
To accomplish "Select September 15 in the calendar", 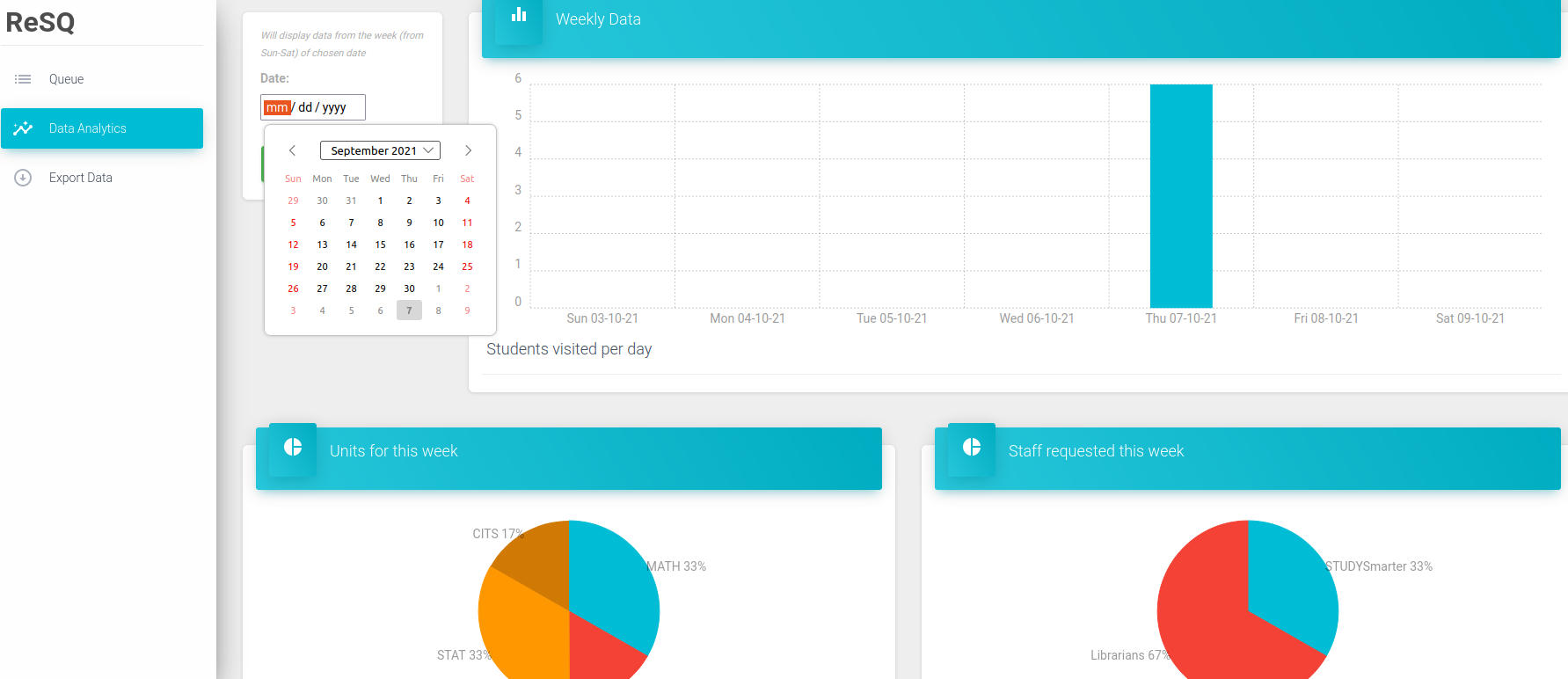I will (380, 245).
